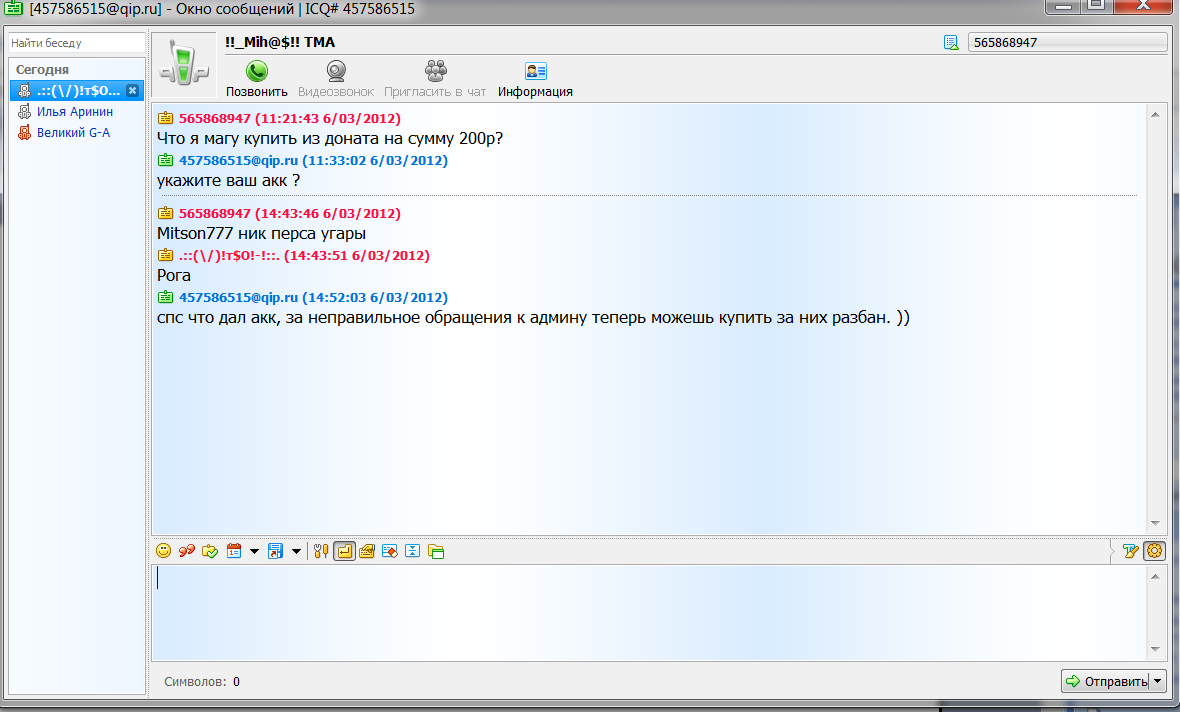Click the green windows/tabs icon
The width and height of the screenshot is (1180, 712).
tap(436, 551)
